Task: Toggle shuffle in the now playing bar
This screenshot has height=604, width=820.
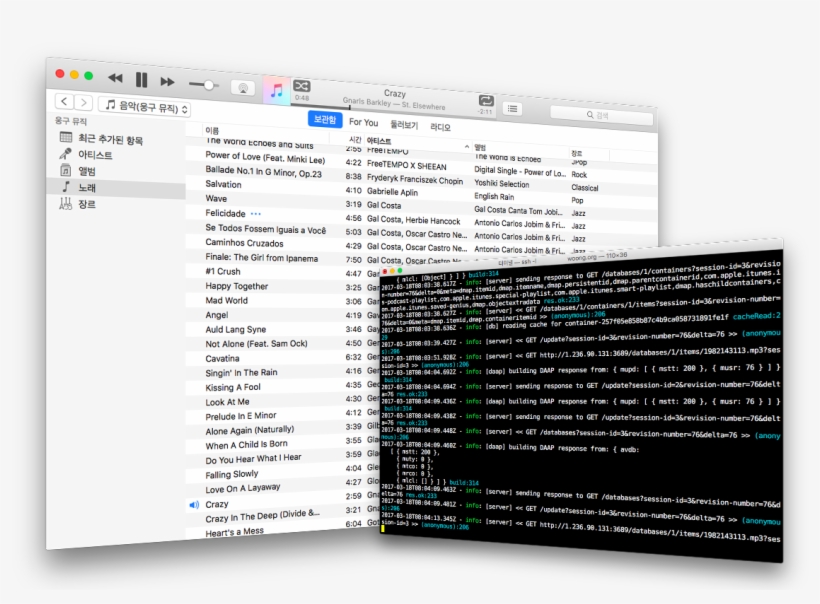Action: 302,86
